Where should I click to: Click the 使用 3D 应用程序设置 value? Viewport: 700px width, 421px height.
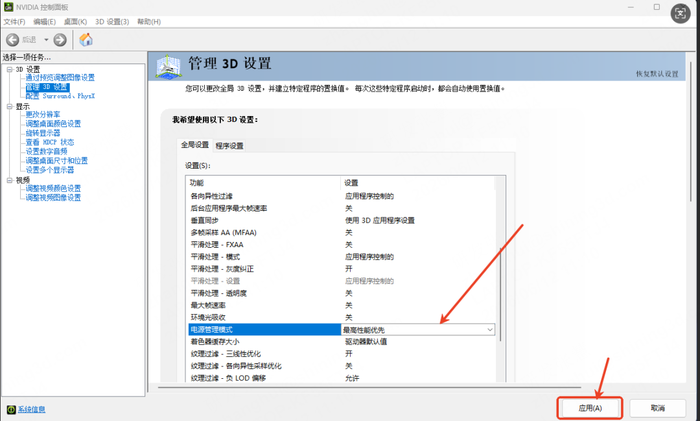coord(380,220)
